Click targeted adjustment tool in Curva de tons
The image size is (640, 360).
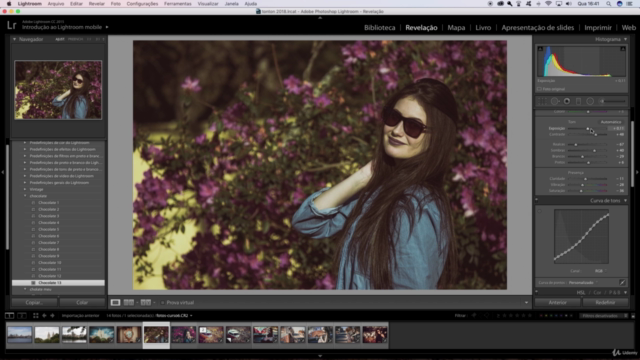tap(540, 211)
